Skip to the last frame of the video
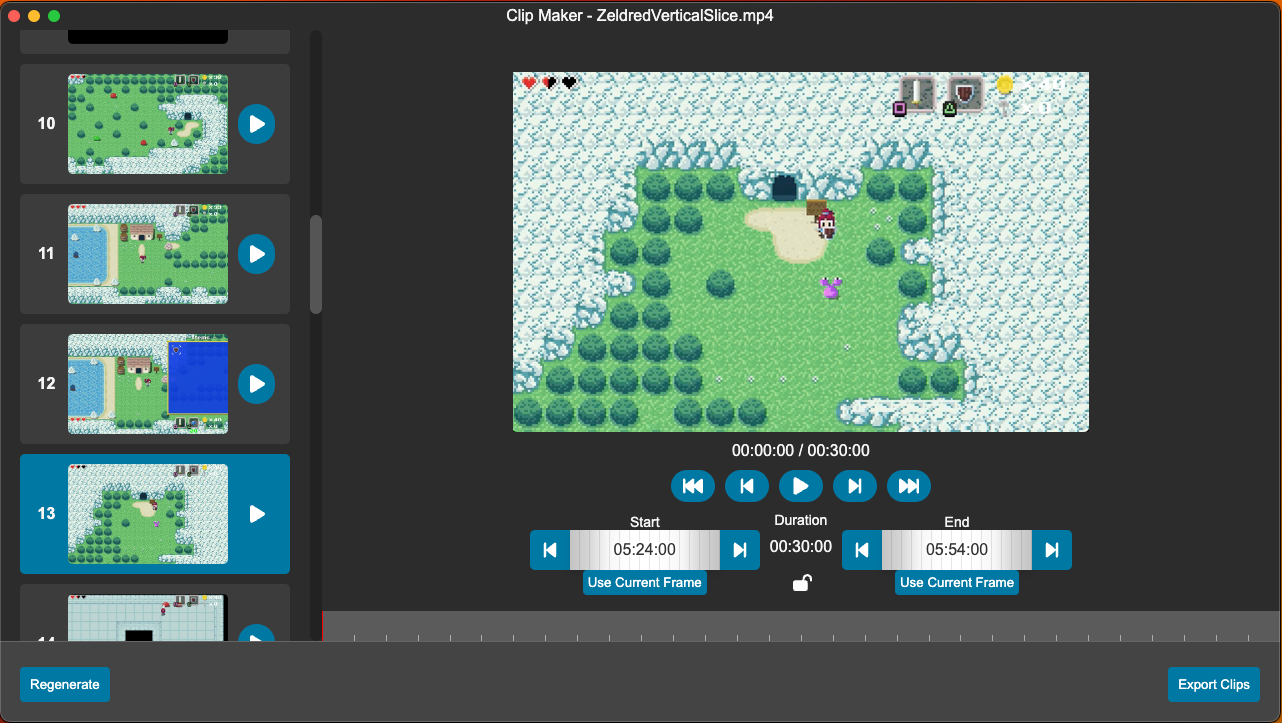 [908, 486]
